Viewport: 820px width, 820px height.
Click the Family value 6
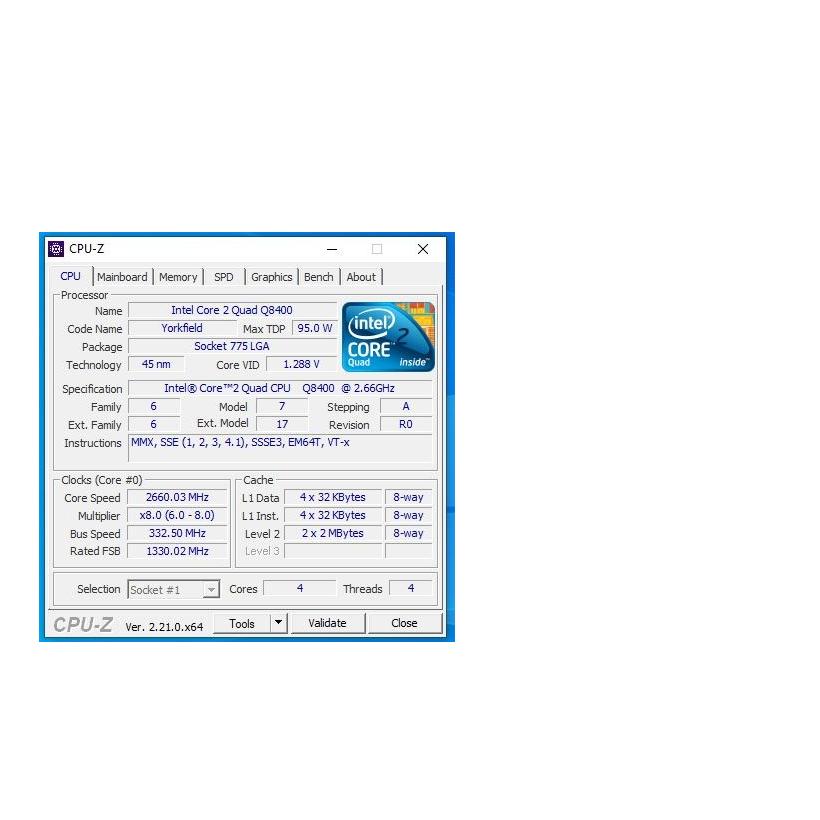coord(154,406)
